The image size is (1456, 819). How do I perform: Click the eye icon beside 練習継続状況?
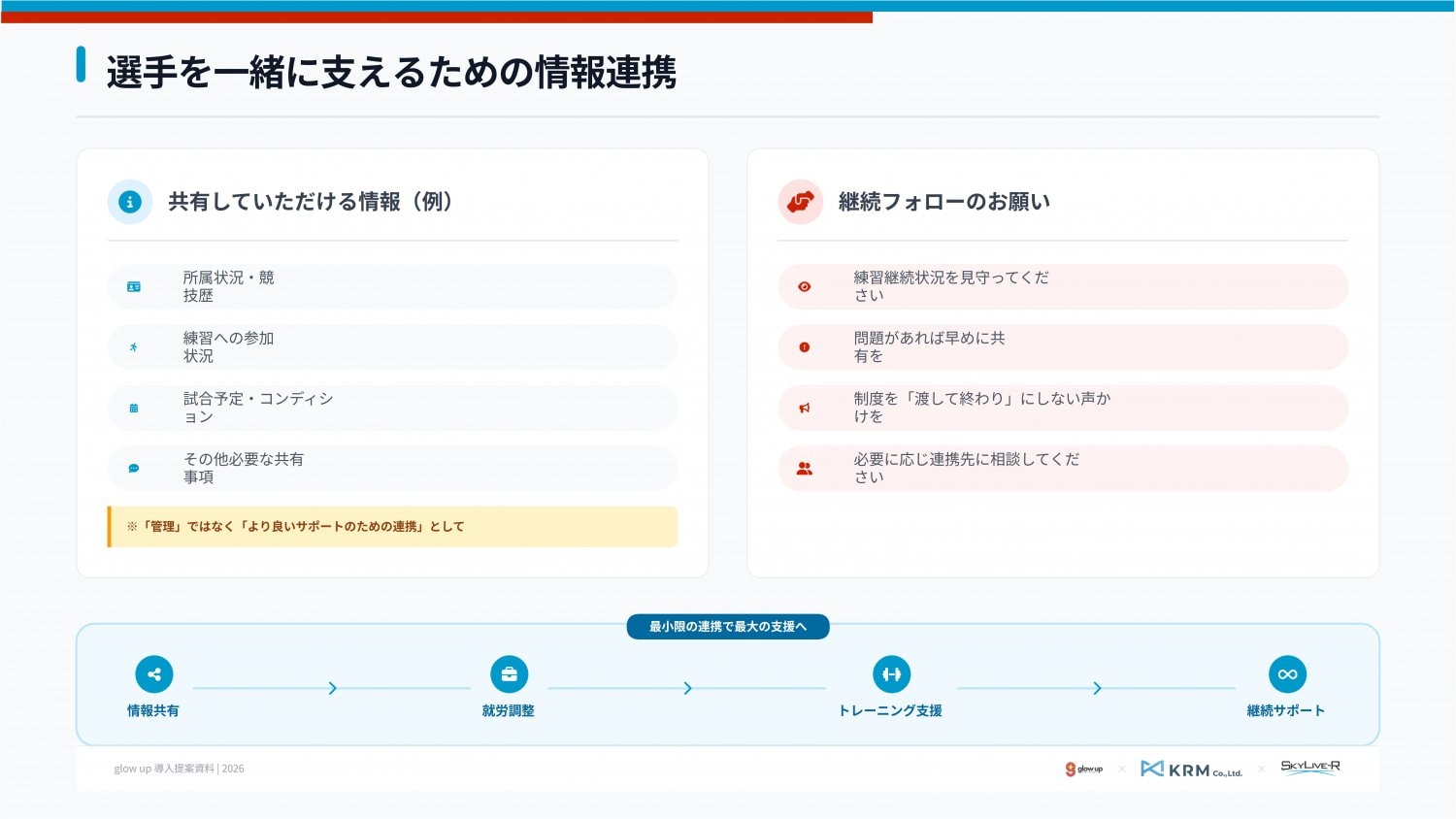804,287
